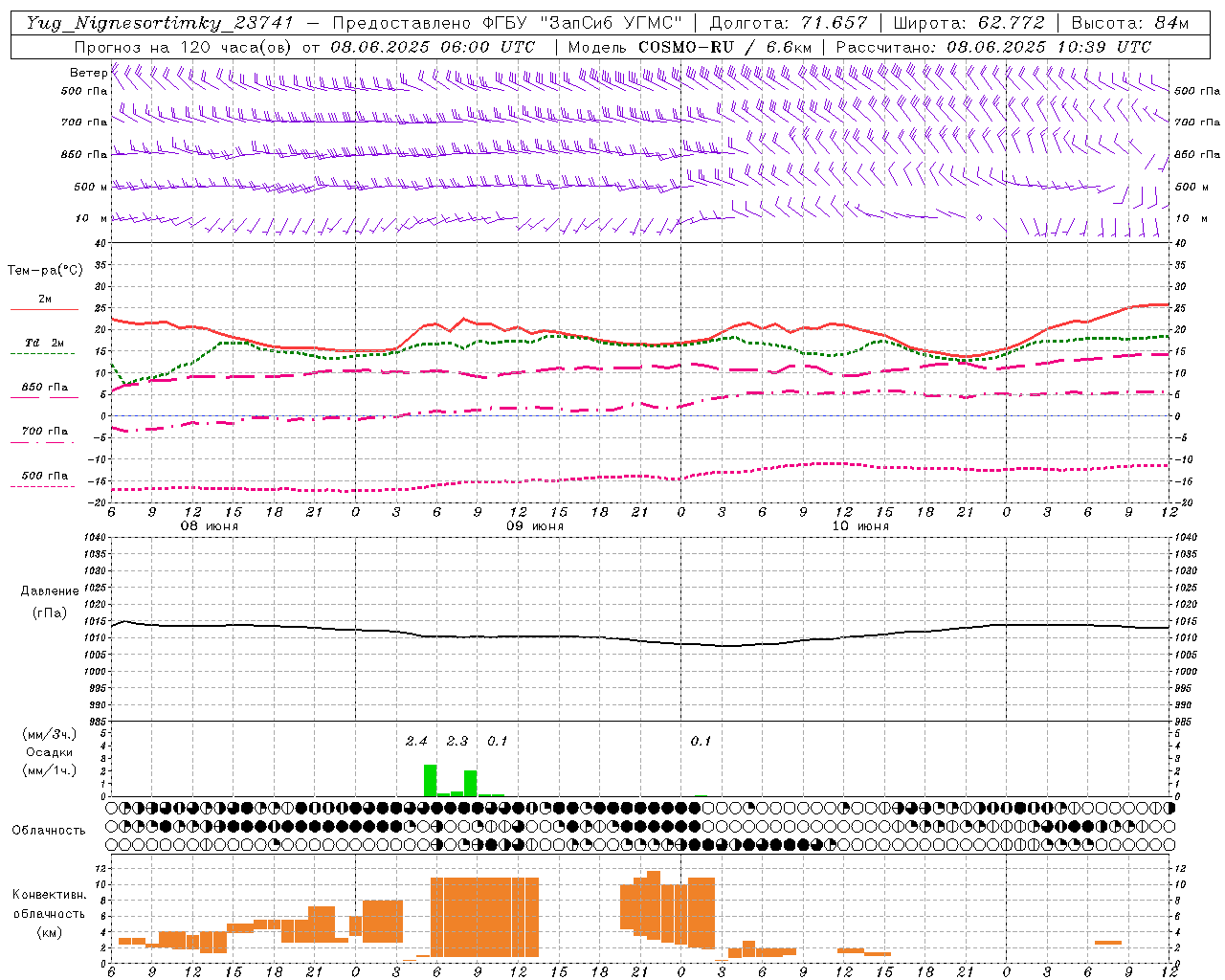Click the '(км)' unit label
Viewport: 1225px width, 980px height.
[50, 932]
